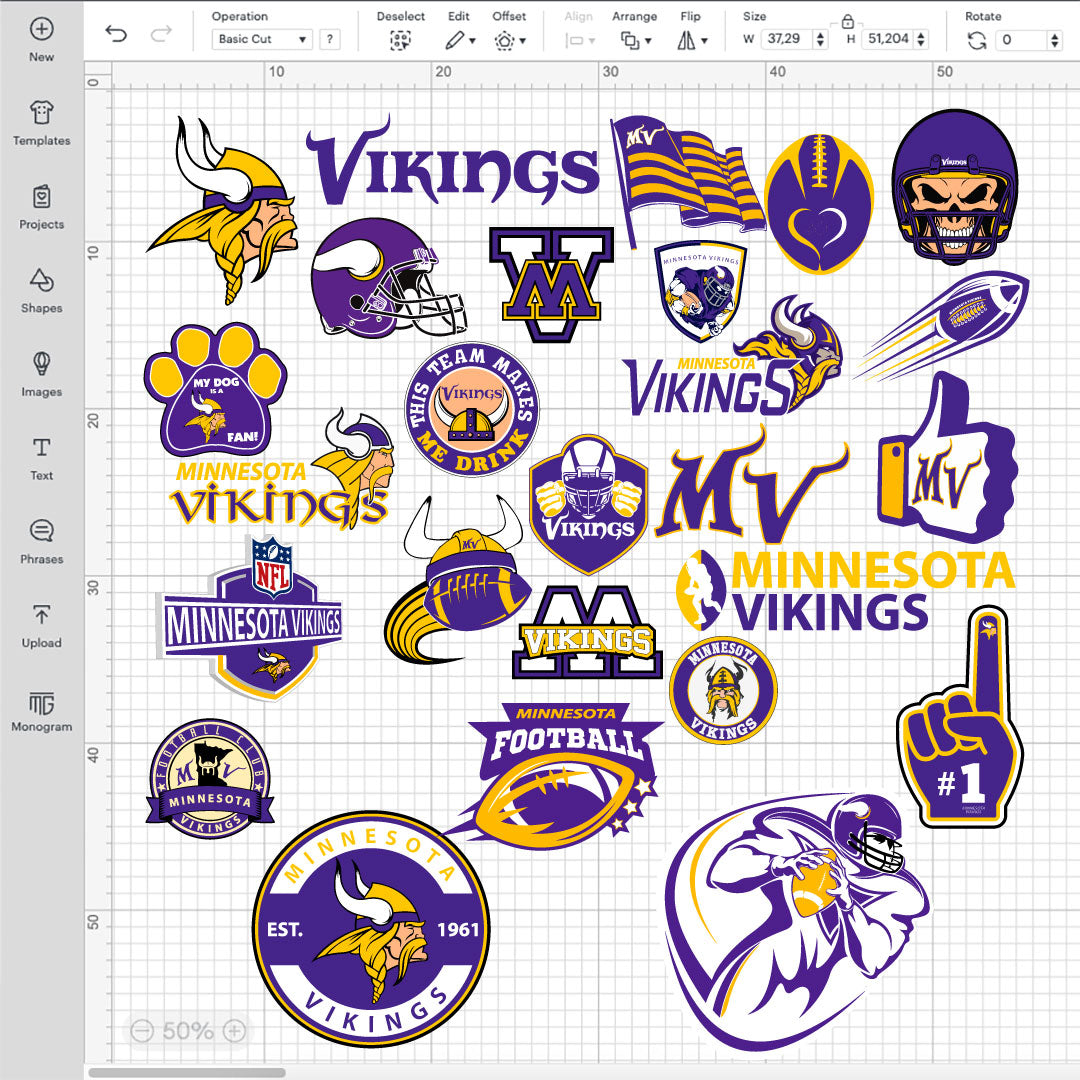
Task: Click the horizontal canvas scrollbar
Action: coord(187,1072)
